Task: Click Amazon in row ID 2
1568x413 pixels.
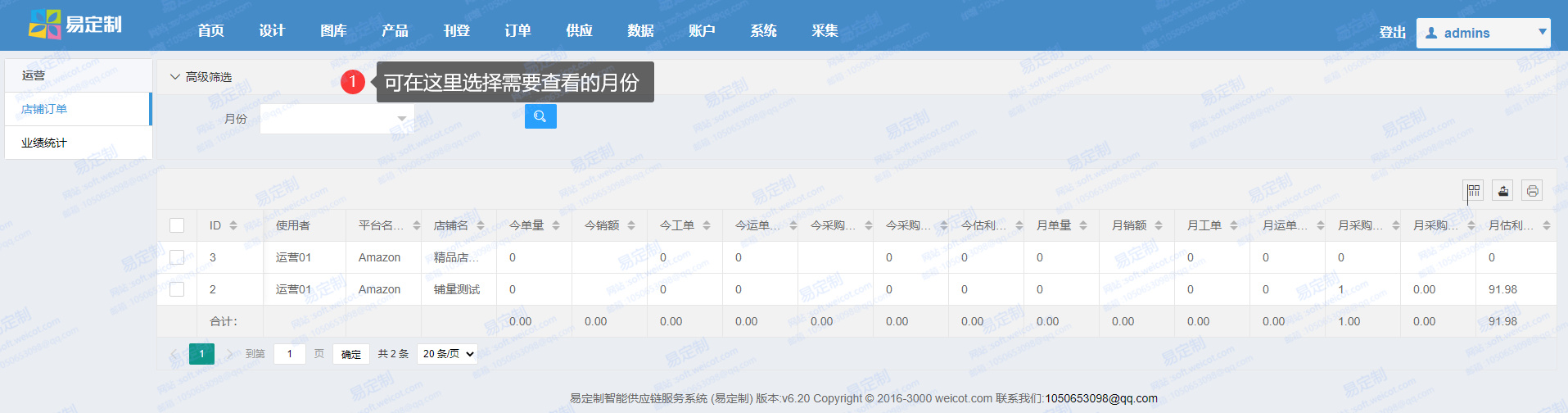Action: pos(379,289)
